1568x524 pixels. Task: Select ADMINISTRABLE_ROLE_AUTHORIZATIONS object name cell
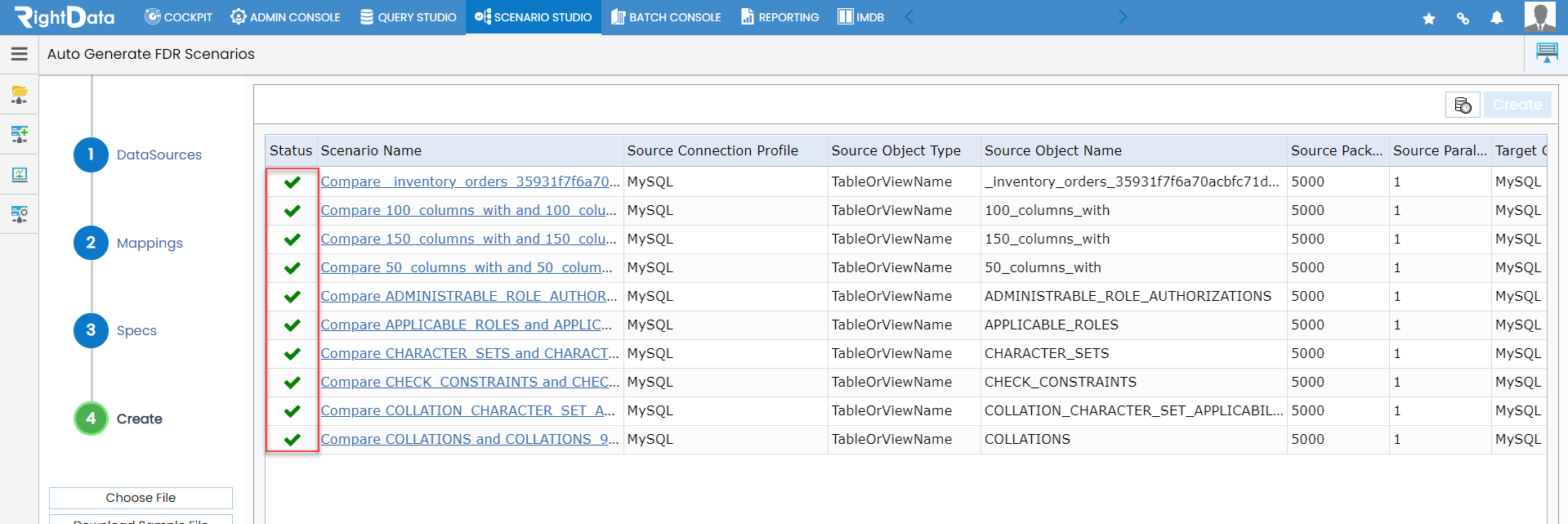(x=1134, y=296)
